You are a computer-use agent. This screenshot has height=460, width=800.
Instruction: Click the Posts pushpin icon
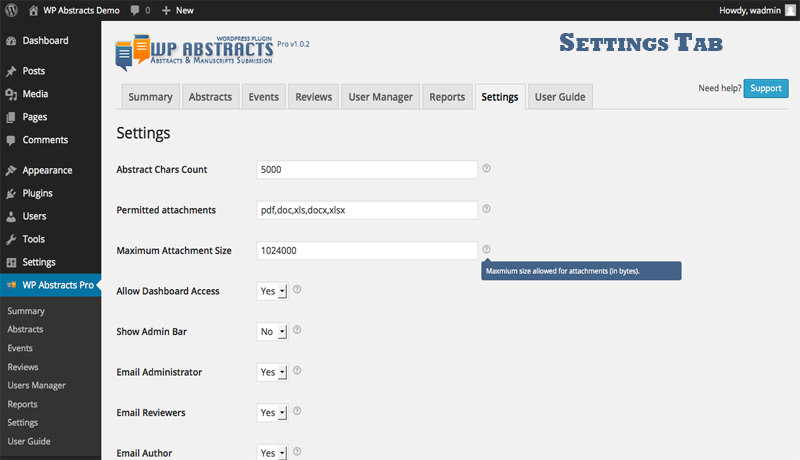[11, 71]
